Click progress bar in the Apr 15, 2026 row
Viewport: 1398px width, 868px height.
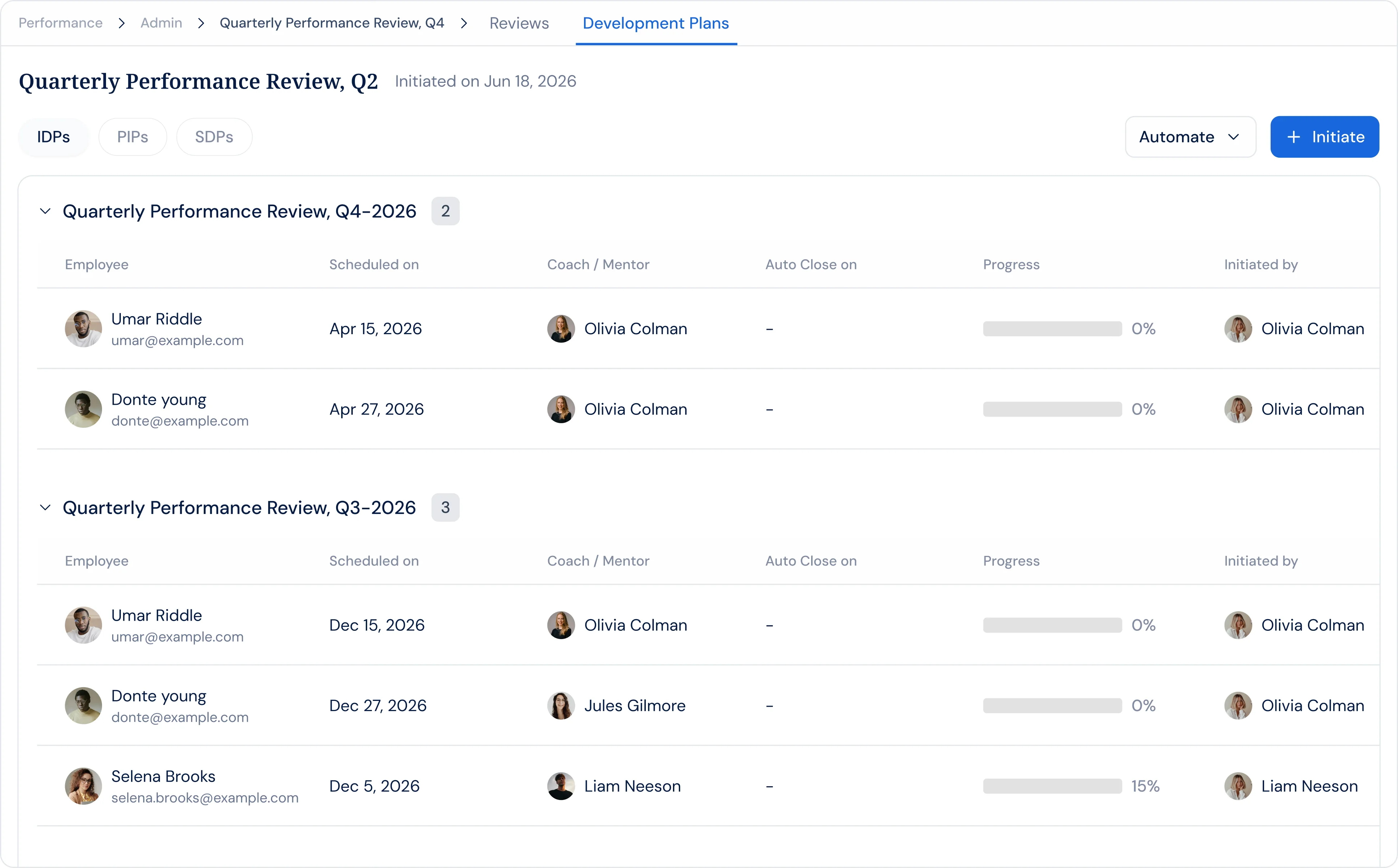click(x=1052, y=329)
